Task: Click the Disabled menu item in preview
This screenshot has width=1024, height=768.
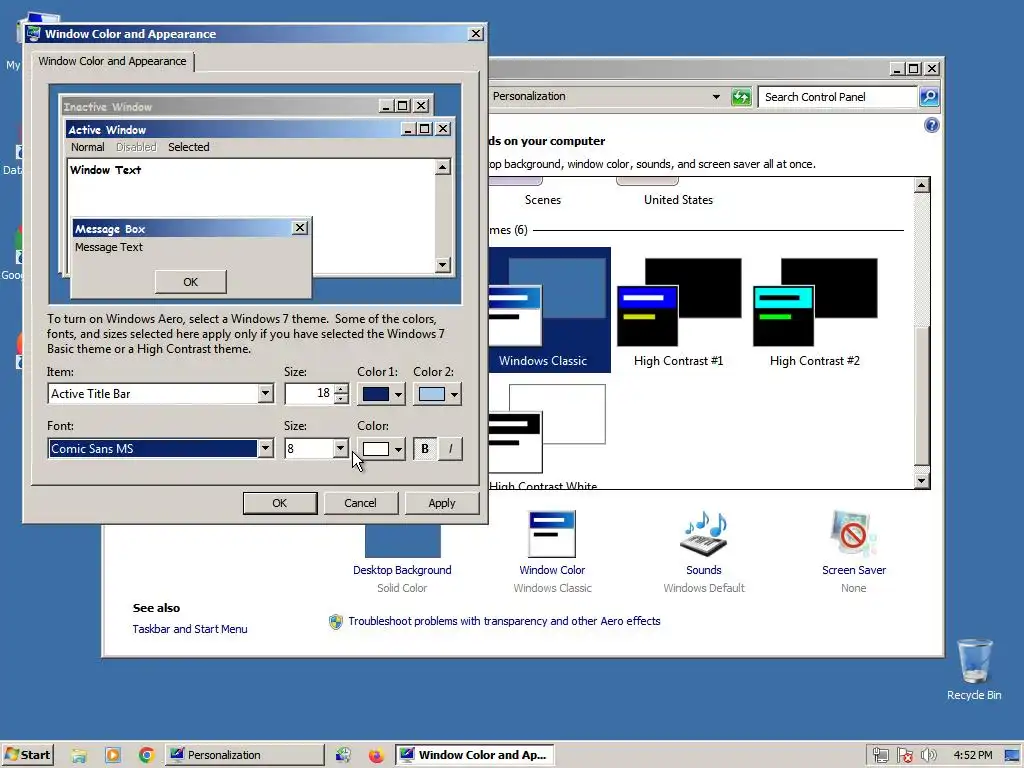Action: coord(136,147)
